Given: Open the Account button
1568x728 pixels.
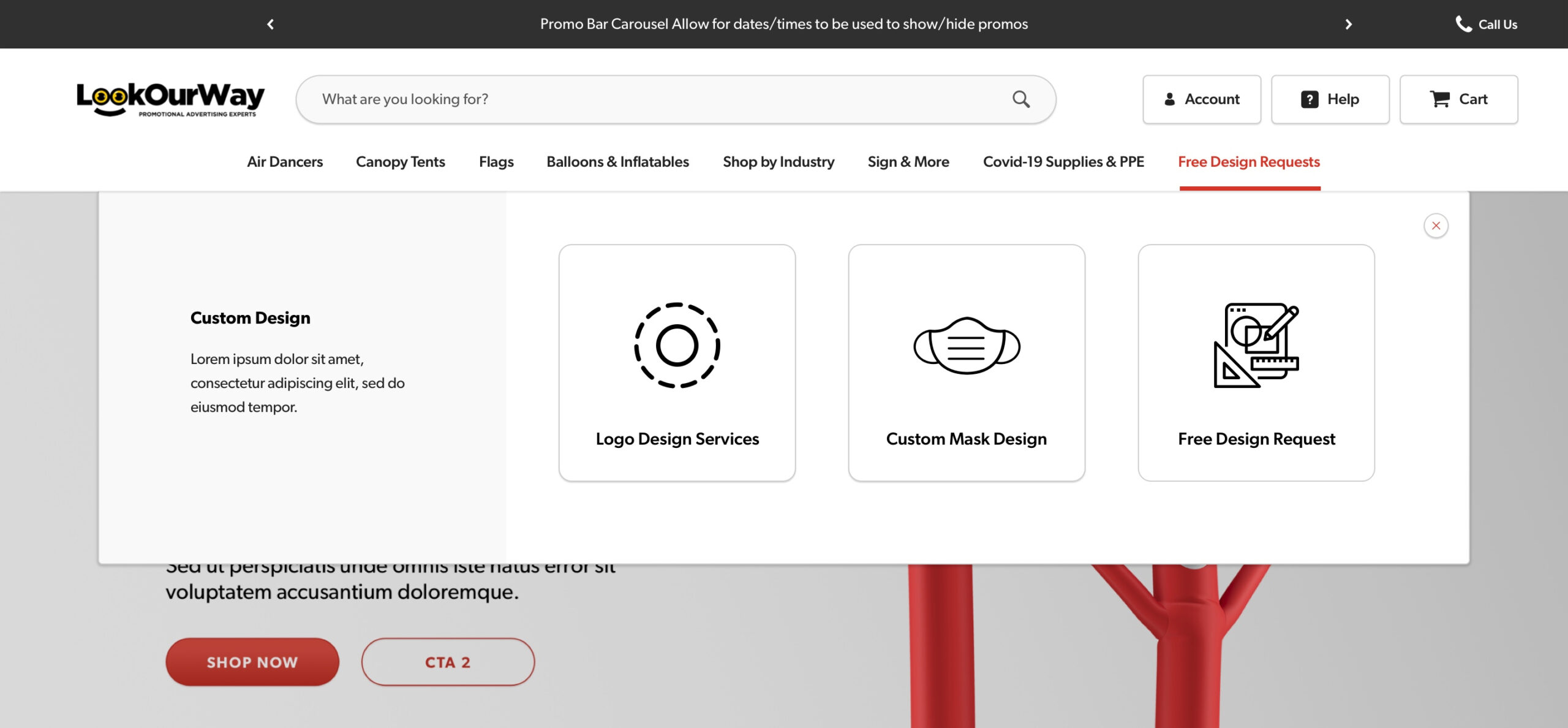Looking at the screenshot, I should click(1202, 99).
